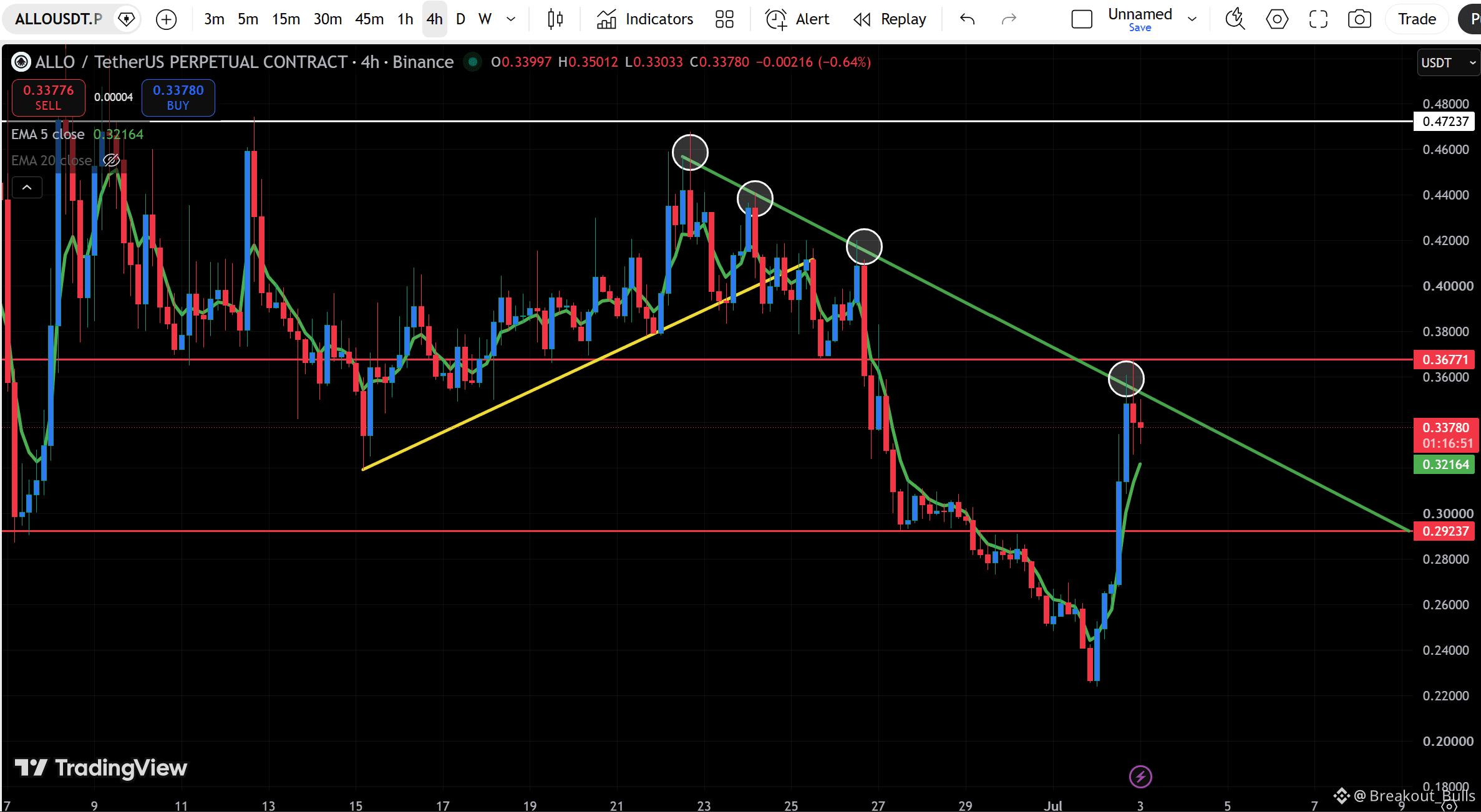
Task: Open chart settings hexagon icon
Action: [x=1276, y=19]
